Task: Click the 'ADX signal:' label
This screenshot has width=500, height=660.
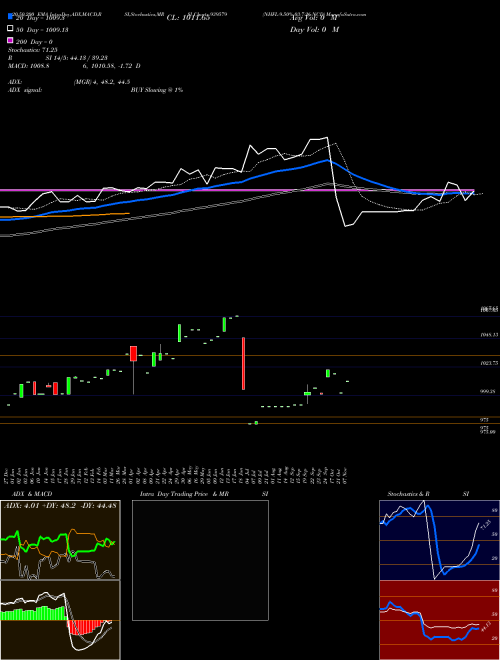Action: click(x=25, y=90)
